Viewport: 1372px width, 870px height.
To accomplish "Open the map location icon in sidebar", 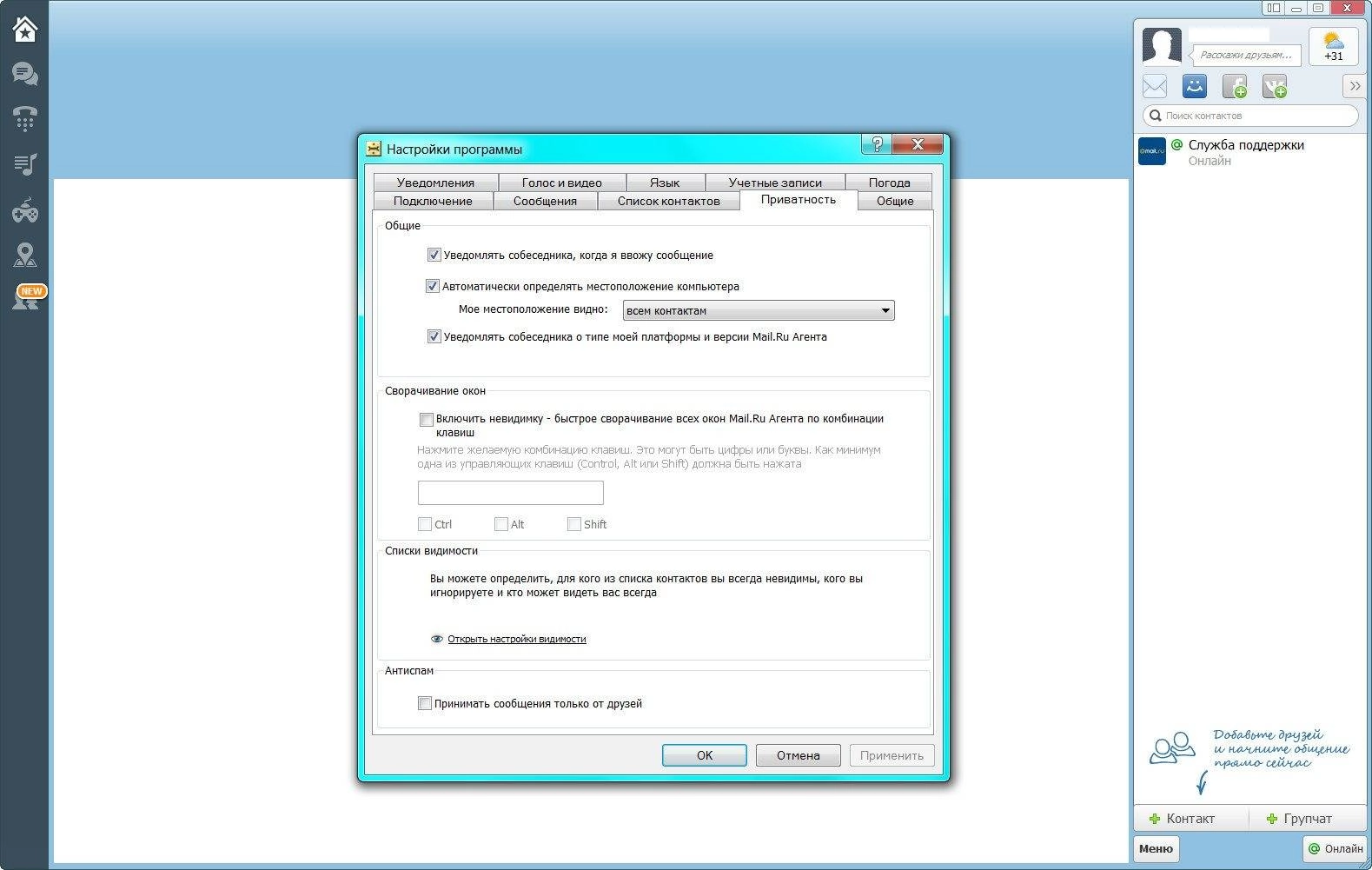I will pos(24,255).
